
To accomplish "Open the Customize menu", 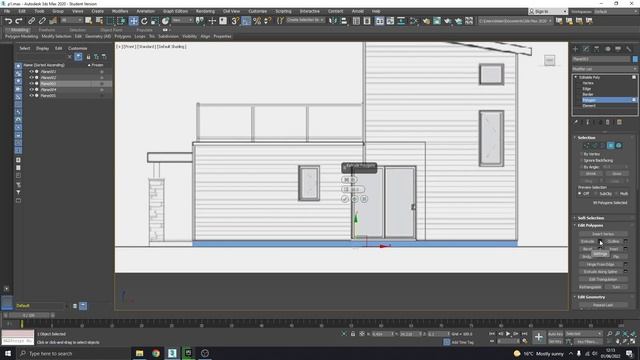I will click(258, 11).
